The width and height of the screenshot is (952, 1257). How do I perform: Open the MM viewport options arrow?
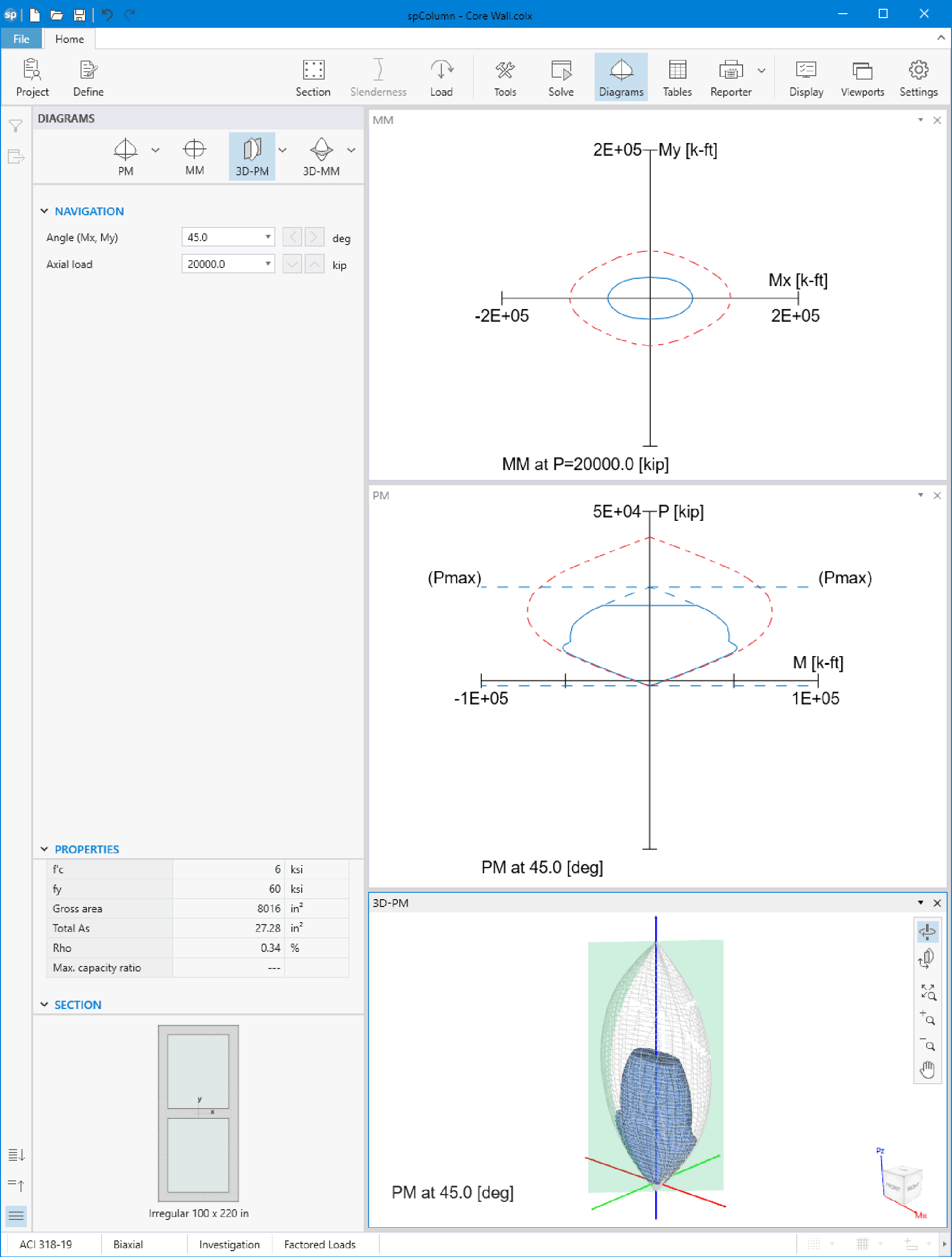pyautogui.click(x=920, y=120)
